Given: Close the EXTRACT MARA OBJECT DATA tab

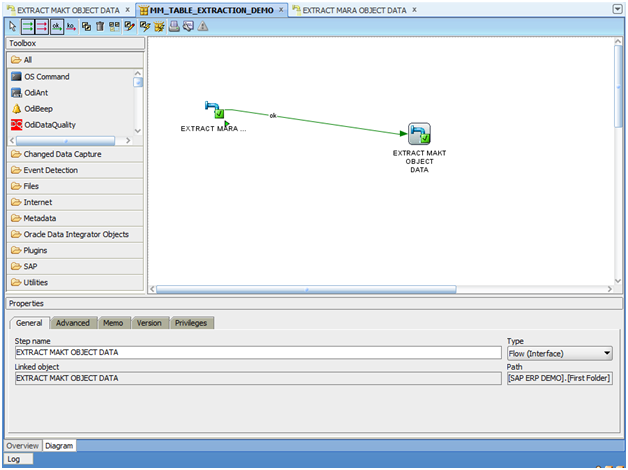Looking at the screenshot, I should (x=414, y=10).
